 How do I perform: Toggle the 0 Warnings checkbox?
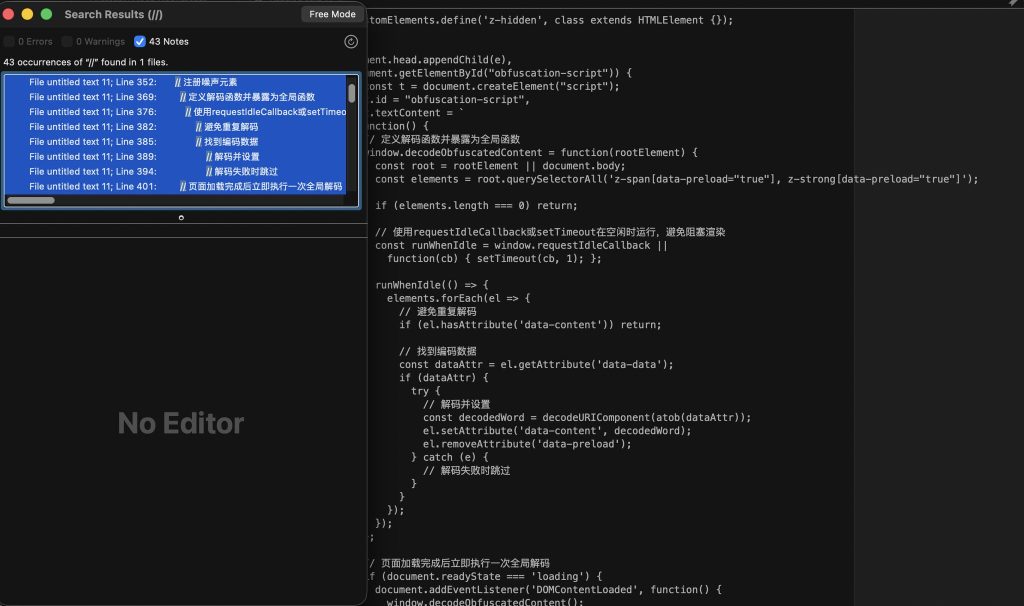pyautogui.click(x=67, y=42)
